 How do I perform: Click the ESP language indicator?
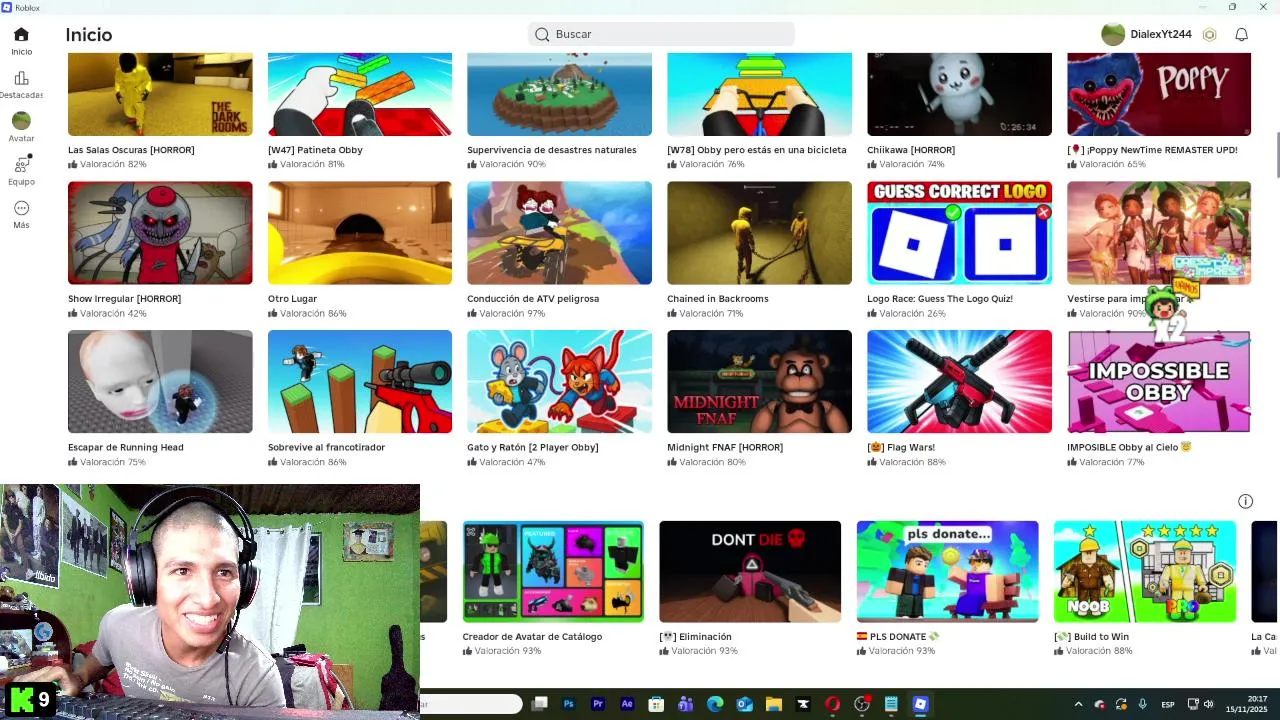pyautogui.click(x=1167, y=705)
